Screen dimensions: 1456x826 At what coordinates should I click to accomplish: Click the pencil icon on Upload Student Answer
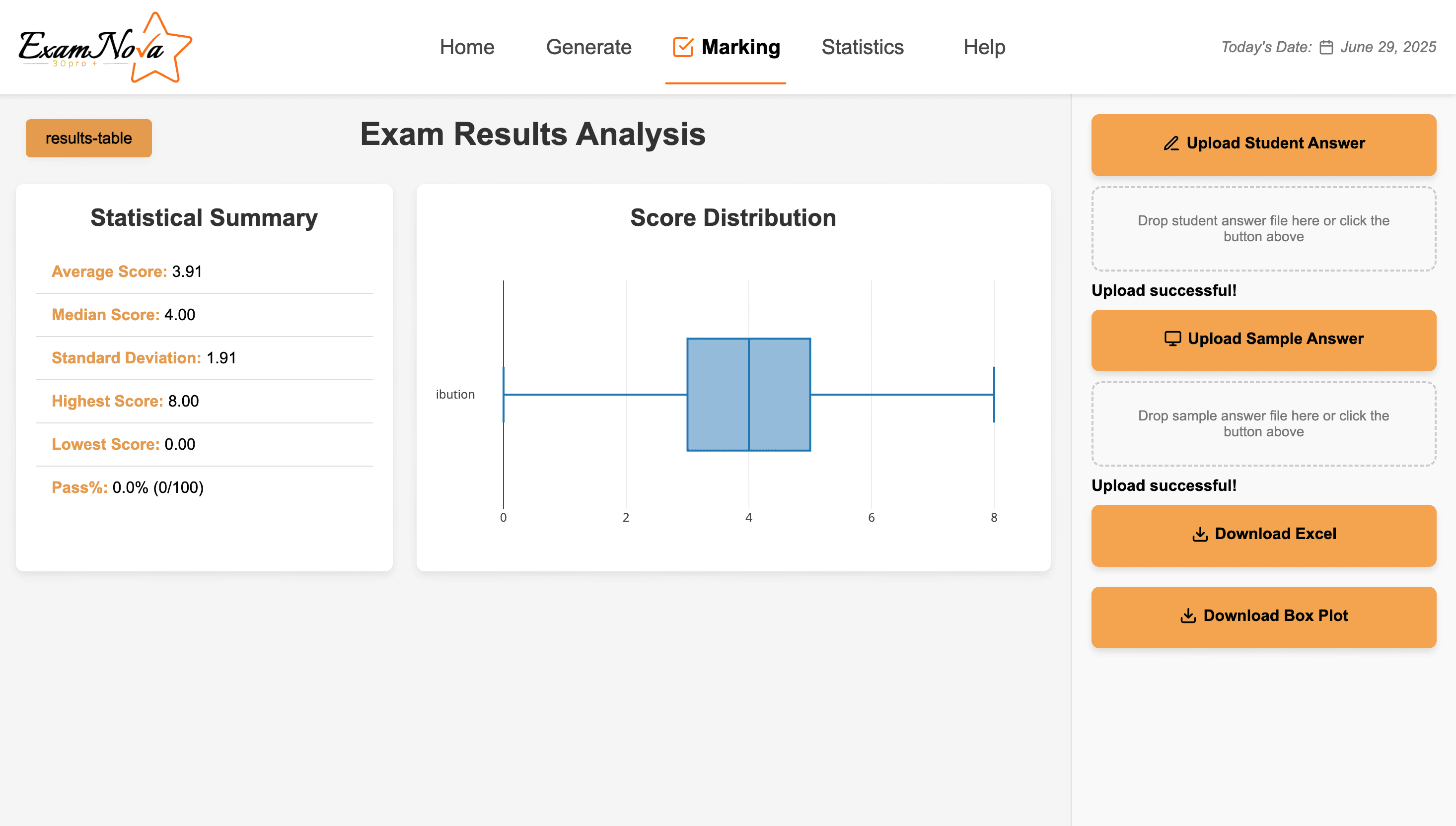tap(1171, 143)
